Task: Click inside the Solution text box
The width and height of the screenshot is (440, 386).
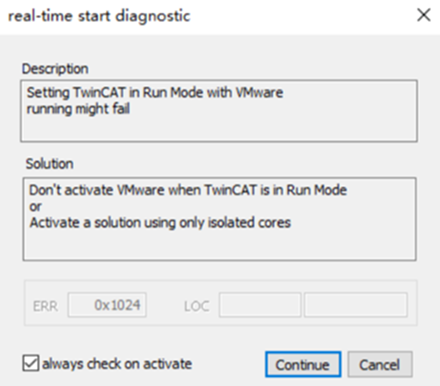Action: coord(219,219)
